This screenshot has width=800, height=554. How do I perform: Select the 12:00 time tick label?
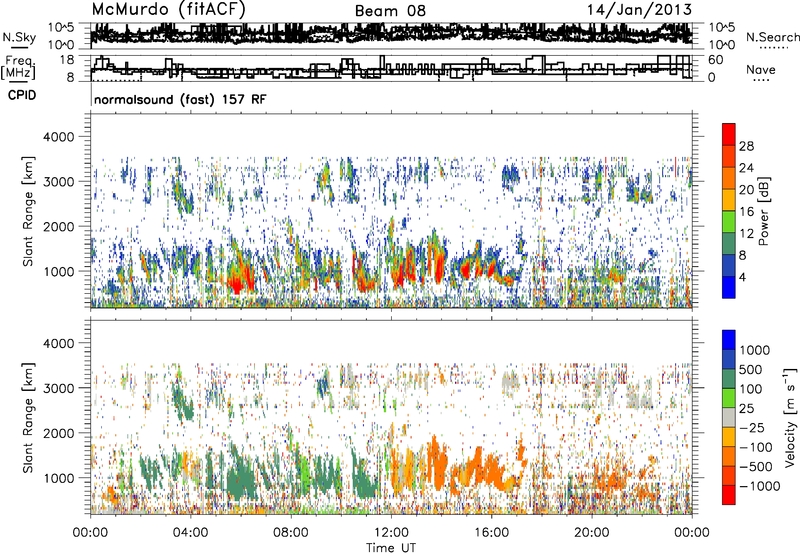(391, 533)
